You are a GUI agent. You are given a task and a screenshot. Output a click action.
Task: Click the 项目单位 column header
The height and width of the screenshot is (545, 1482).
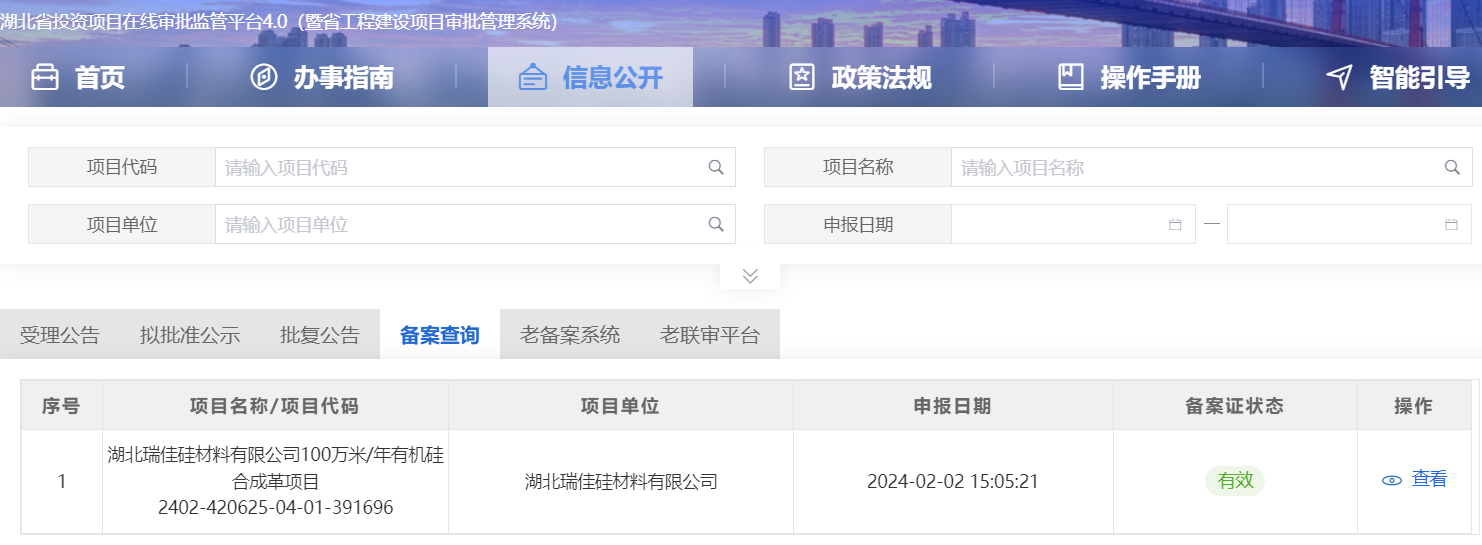(x=620, y=406)
